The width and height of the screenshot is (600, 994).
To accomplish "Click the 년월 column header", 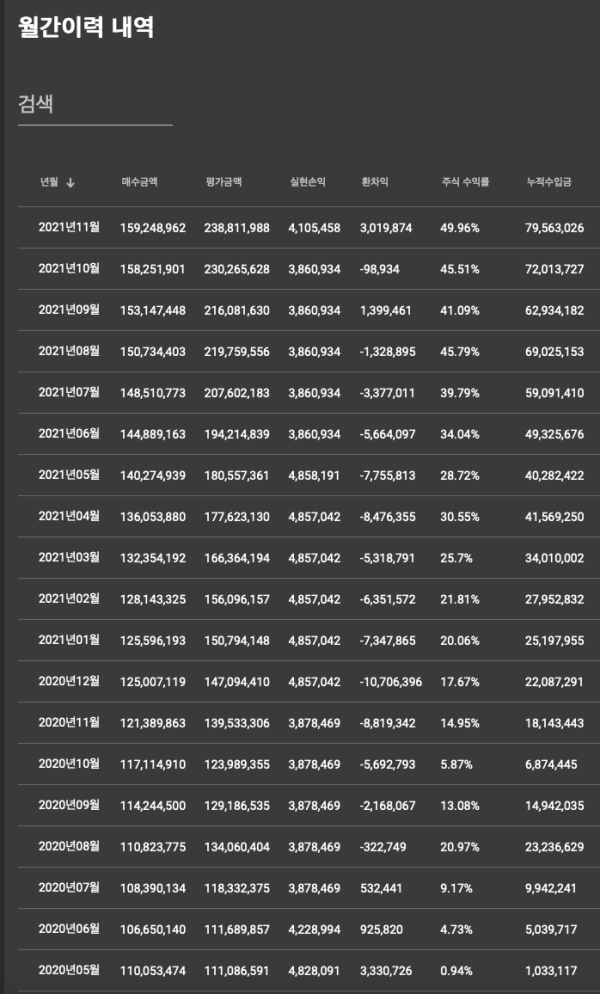I will click(49, 183).
